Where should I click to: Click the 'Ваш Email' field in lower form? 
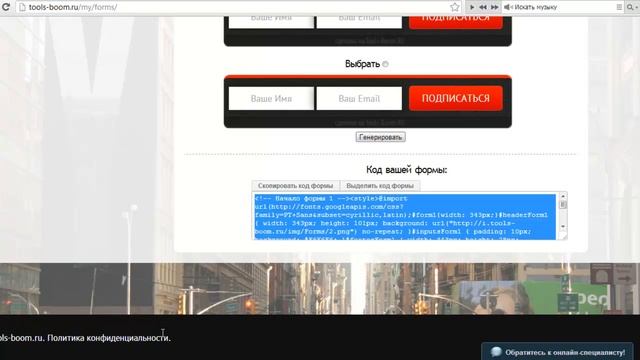click(359, 98)
